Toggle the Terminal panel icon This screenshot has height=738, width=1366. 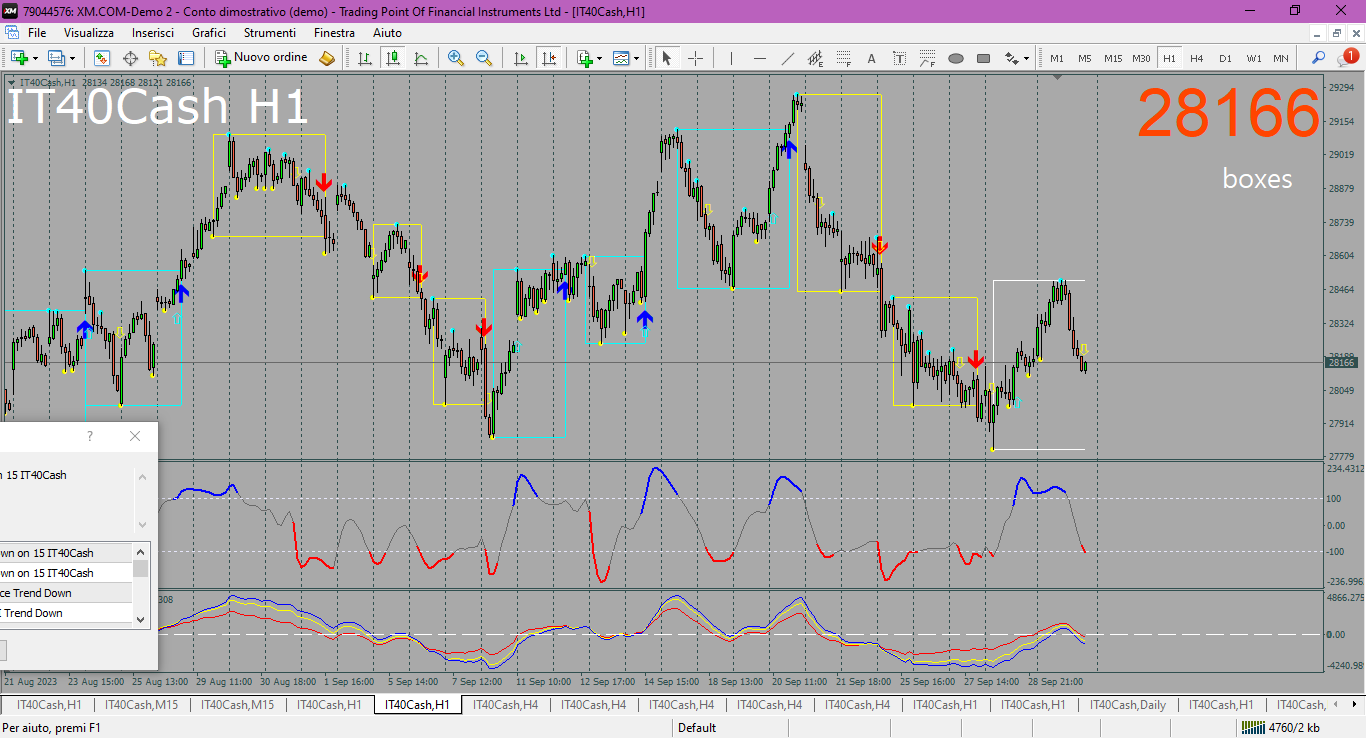tap(186, 58)
